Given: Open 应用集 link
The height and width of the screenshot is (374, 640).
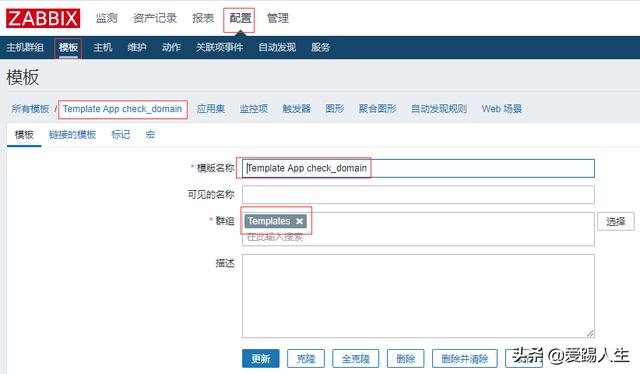Looking at the screenshot, I should coord(211,109).
